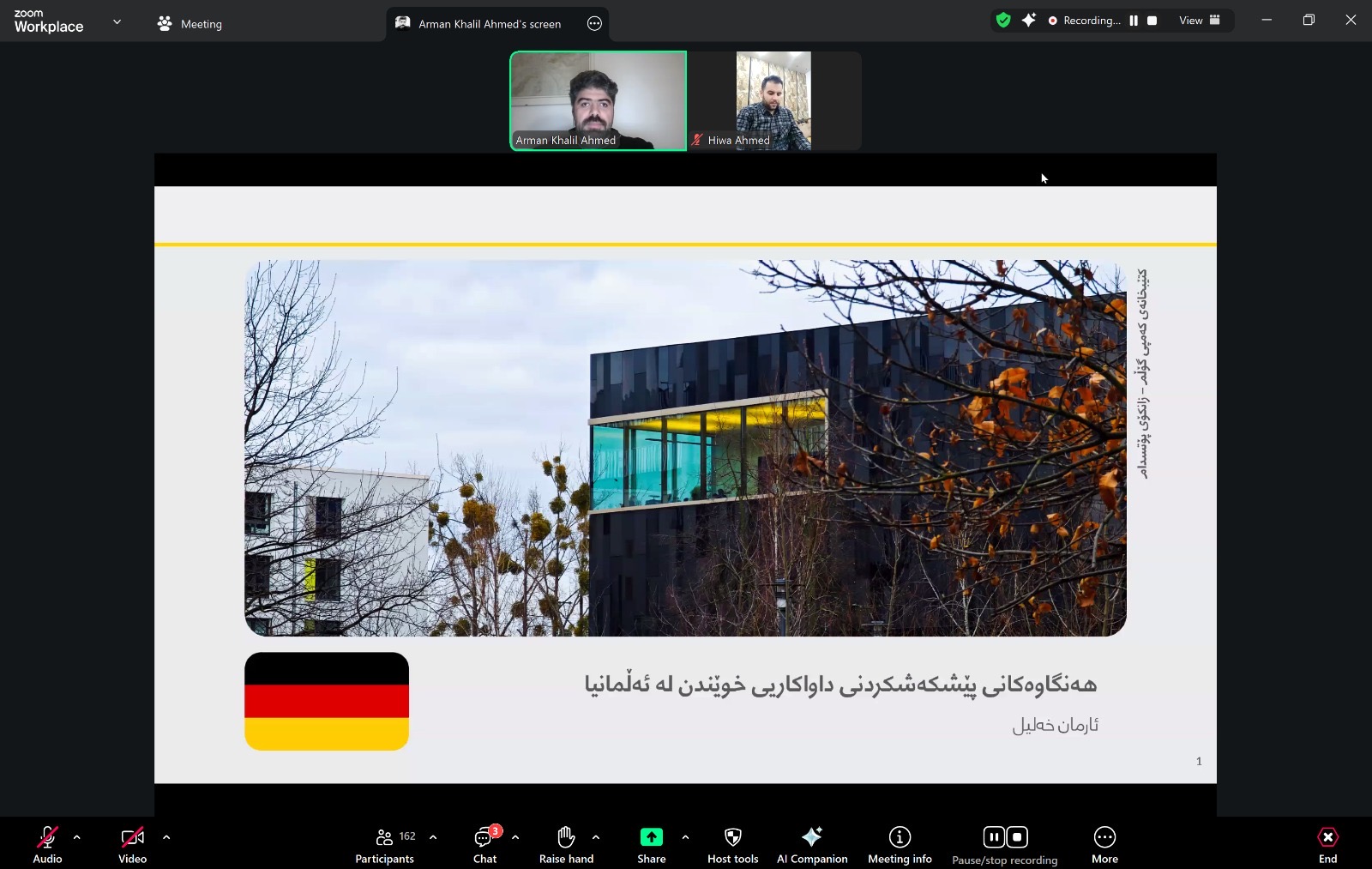Open Zoom Workplace dropdown chevron

(117, 22)
